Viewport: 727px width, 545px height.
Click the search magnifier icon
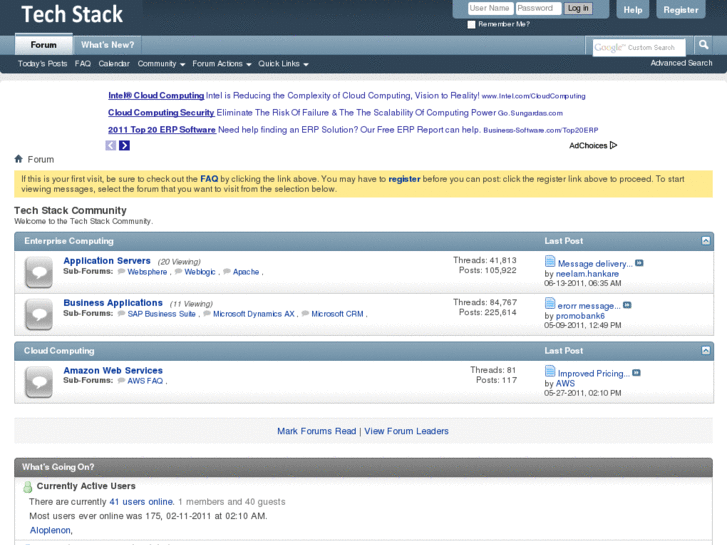pos(703,45)
